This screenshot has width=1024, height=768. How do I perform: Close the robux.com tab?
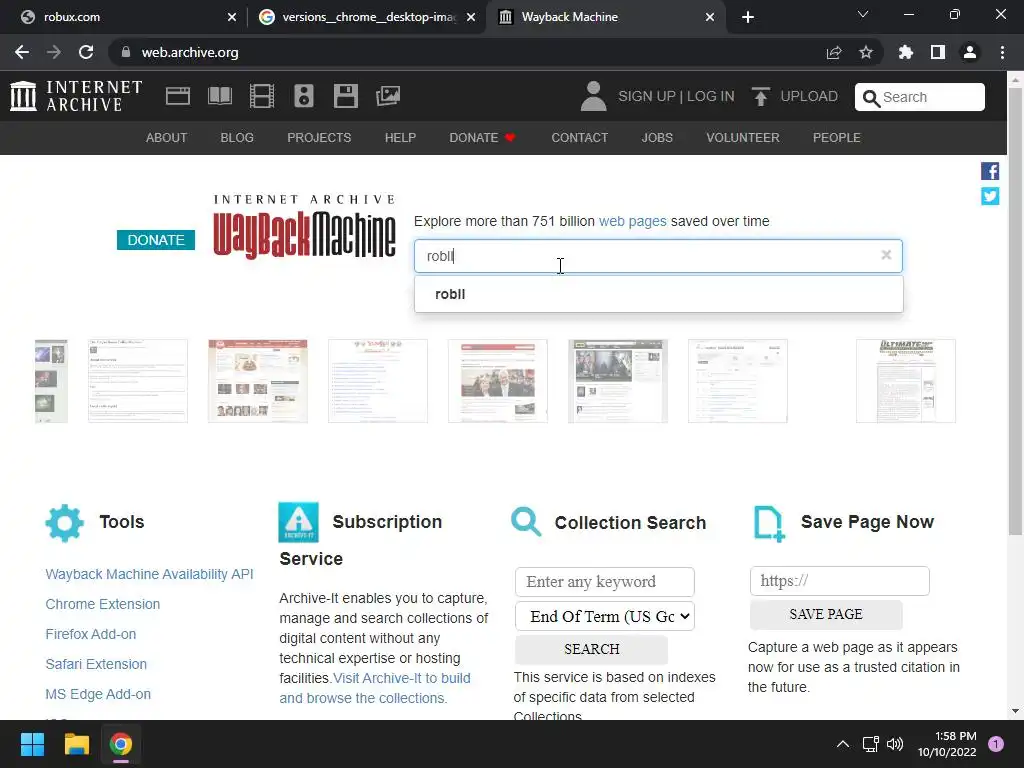tap(232, 17)
